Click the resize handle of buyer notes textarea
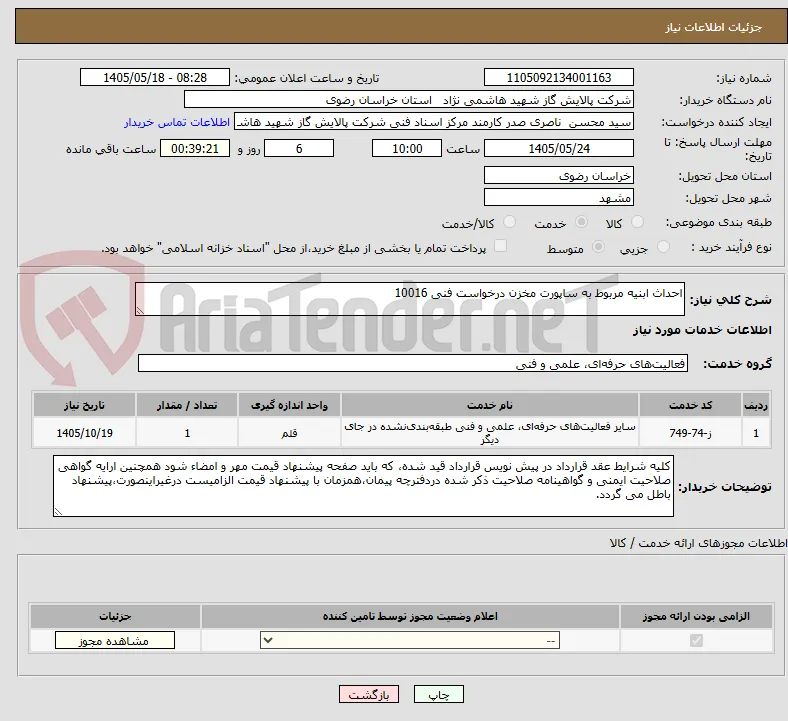Viewport: 788px width, 721px height. click(x=58, y=511)
